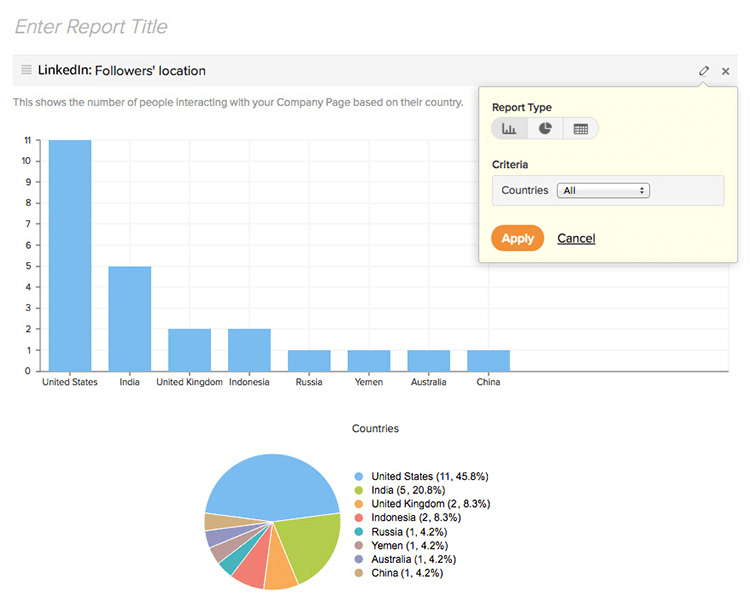Click the India bar in chart

(130, 319)
